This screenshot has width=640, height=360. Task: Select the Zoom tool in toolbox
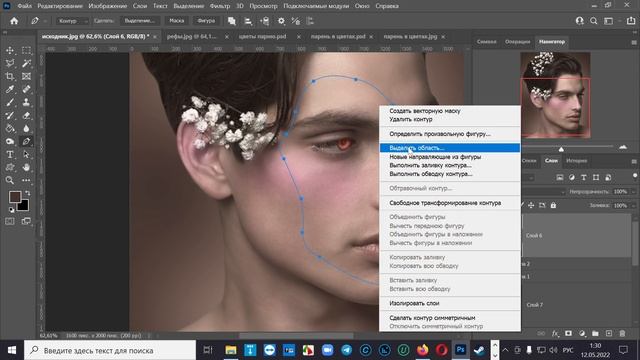point(10,180)
